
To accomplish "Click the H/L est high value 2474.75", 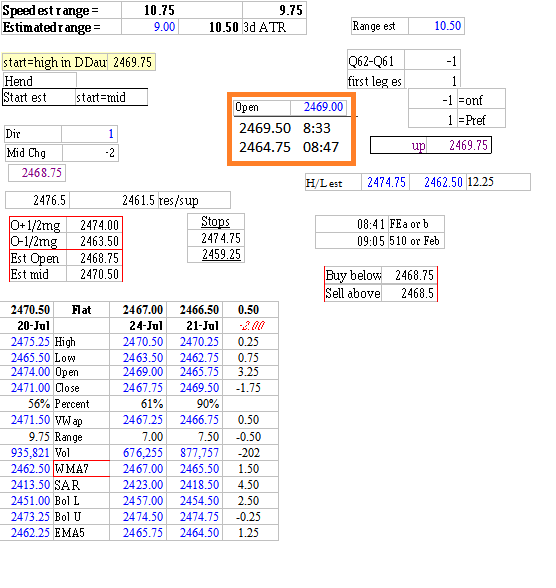I will 386,182.
